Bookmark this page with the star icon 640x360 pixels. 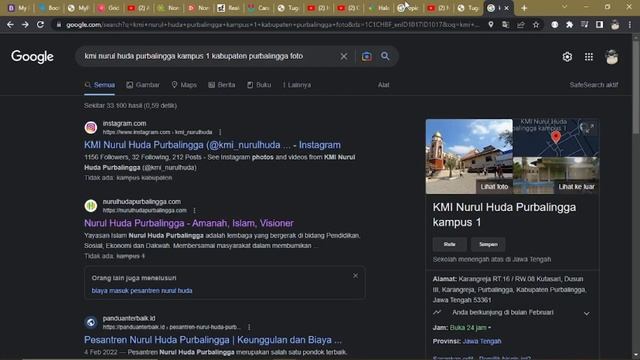[x=536, y=25]
